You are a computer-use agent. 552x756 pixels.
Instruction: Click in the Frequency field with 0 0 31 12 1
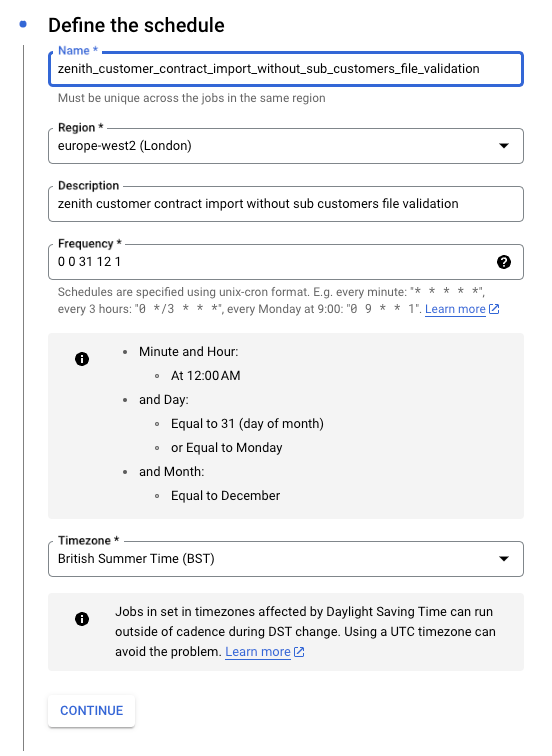tap(286, 262)
